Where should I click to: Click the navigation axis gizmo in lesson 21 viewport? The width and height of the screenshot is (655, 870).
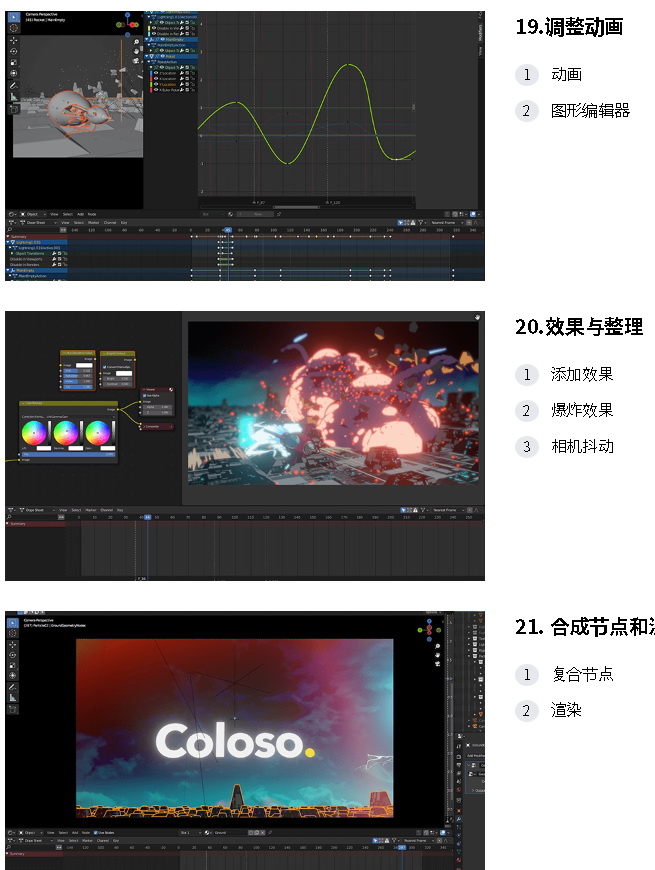pos(429,630)
